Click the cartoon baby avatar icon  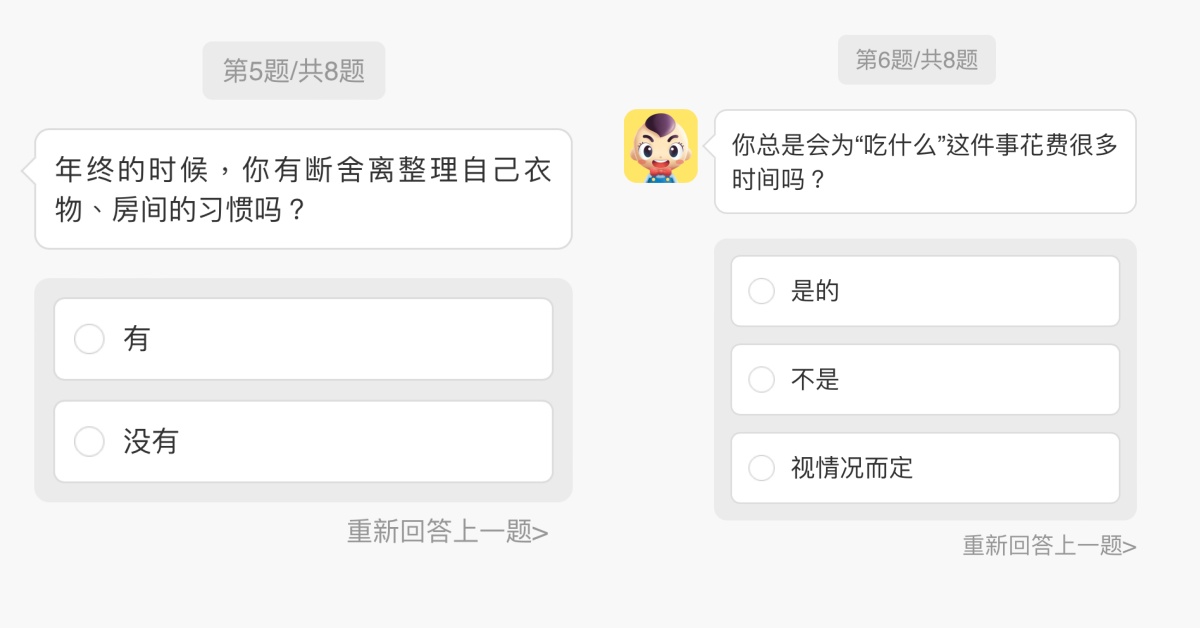660,146
